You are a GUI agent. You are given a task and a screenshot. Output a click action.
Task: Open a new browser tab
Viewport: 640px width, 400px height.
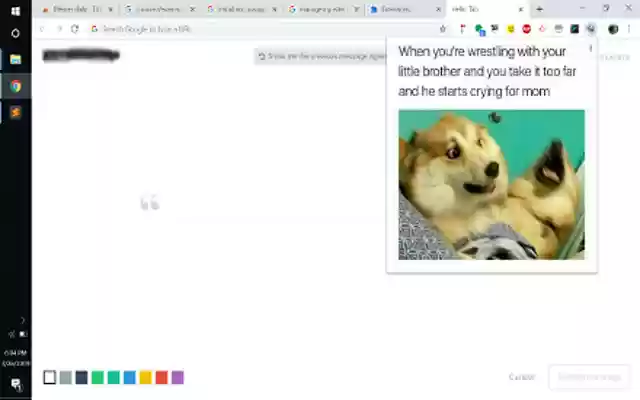[539, 9]
